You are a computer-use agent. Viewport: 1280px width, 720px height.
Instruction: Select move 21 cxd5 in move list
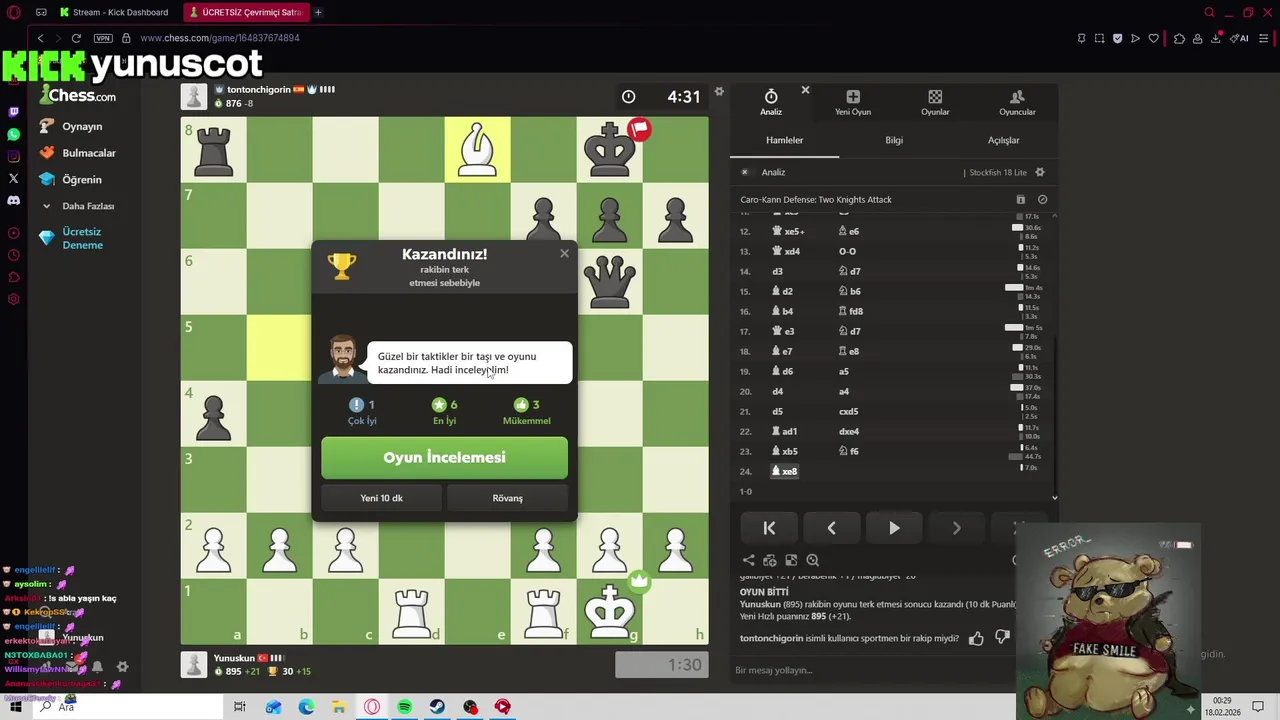click(x=848, y=411)
